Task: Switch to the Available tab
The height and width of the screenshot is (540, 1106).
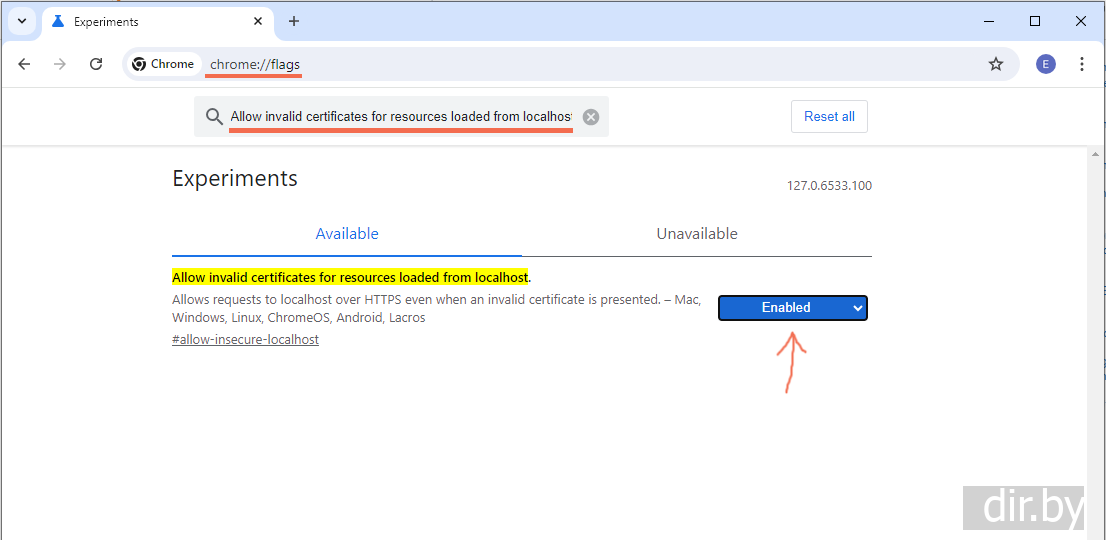Action: pyautogui.click(x=347, y=233)
